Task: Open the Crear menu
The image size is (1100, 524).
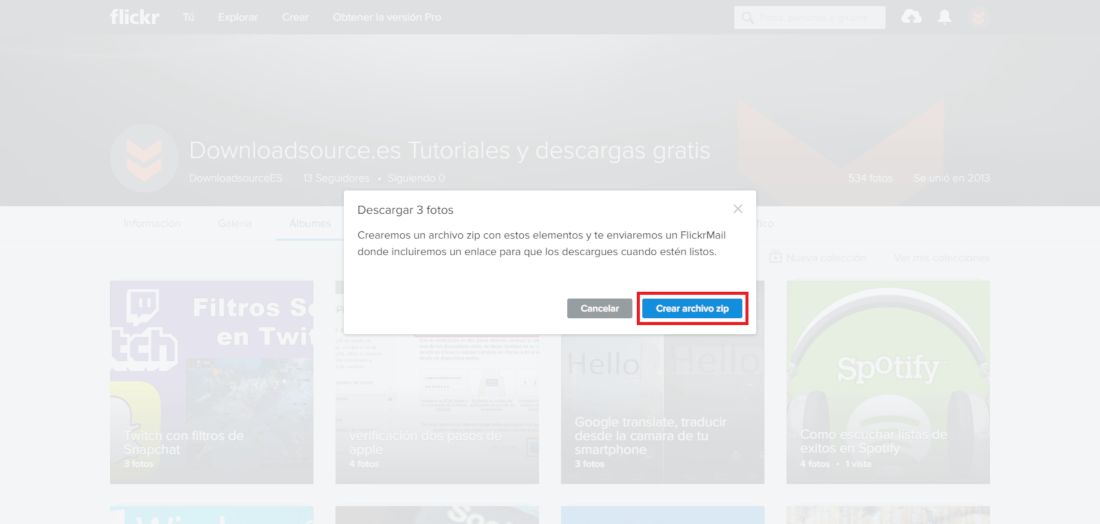Action: coord(295,17)
